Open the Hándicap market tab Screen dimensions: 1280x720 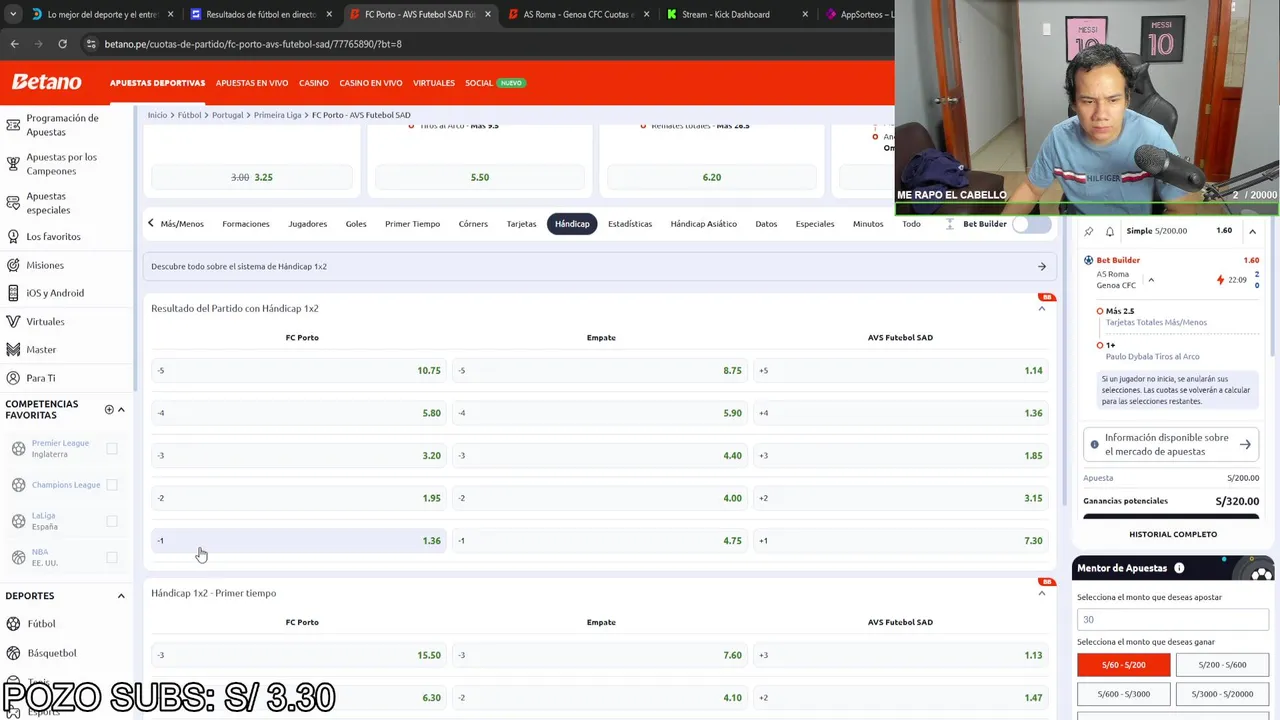click(x=572, y=224)
